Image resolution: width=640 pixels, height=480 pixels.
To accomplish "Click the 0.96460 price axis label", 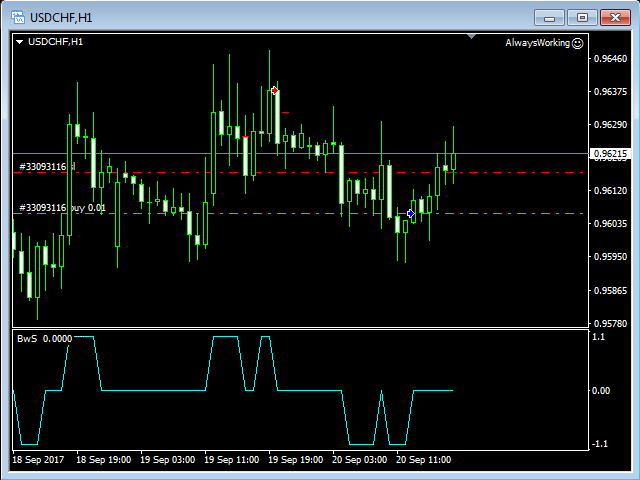I will click(x=609, y=59).
